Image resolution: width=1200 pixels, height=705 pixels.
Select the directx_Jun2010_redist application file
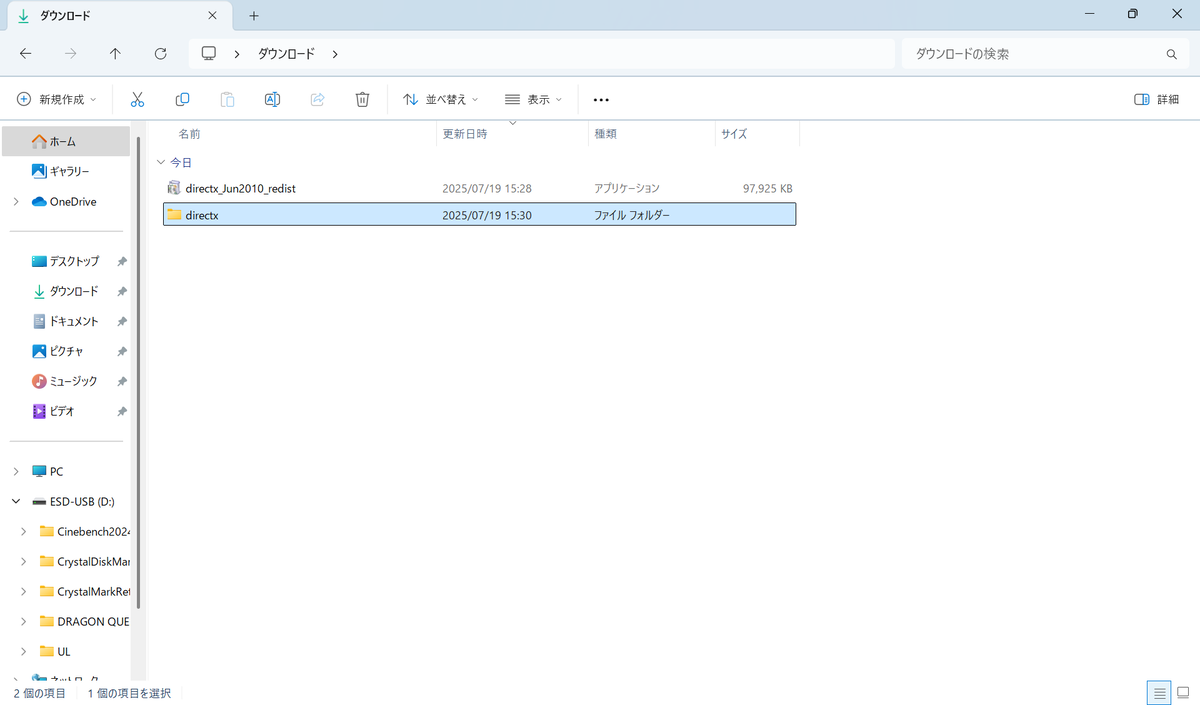tap(480, 188)
